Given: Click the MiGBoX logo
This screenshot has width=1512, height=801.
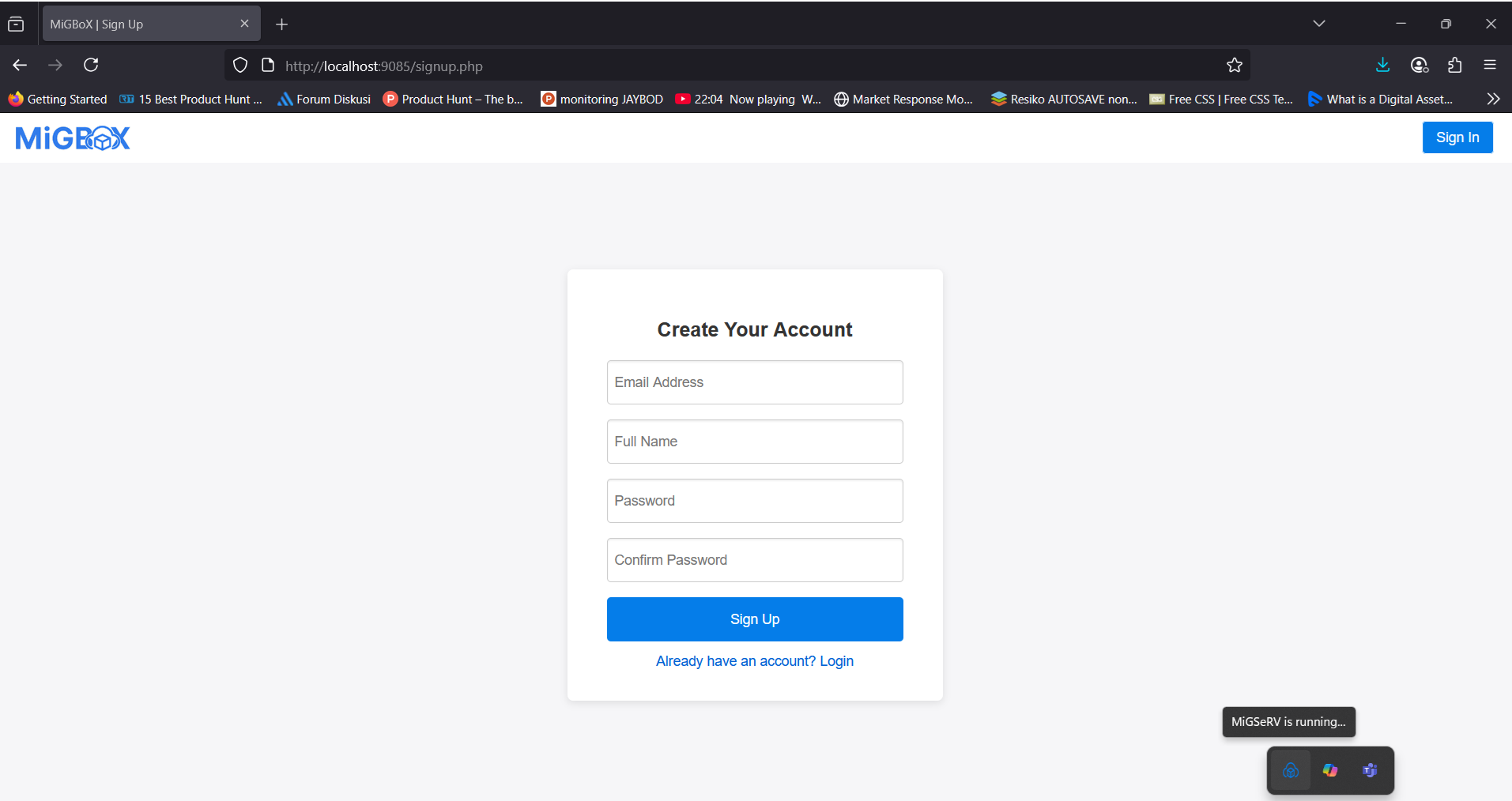Looking at the screenshot, I should tap(73, 138).
